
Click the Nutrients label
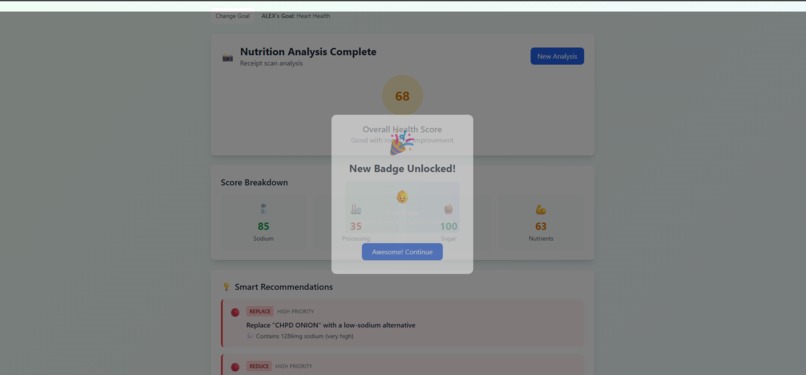[541, 239]
